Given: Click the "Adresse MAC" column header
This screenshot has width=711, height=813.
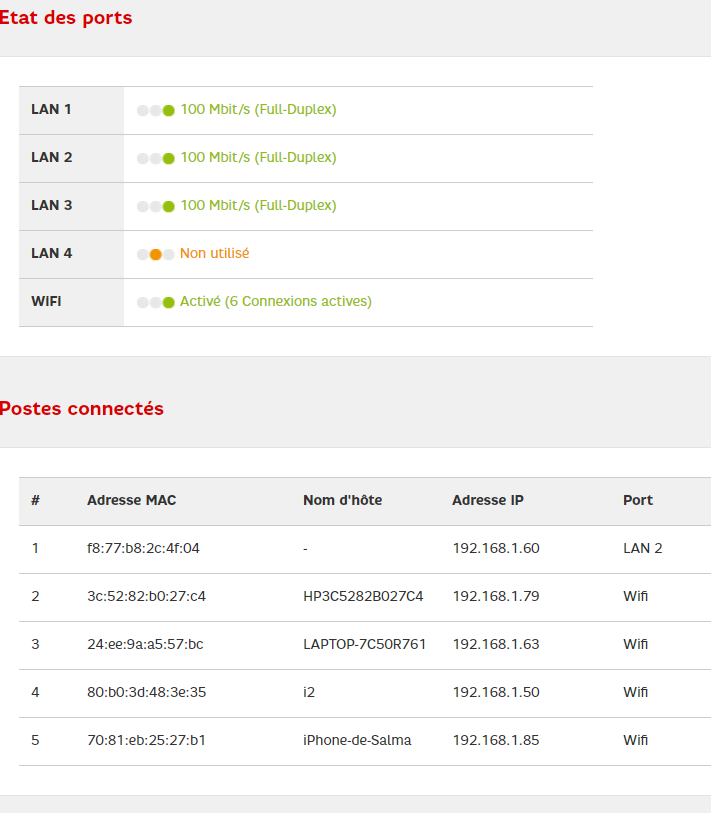Looking at the screenshot, I should tap(131, 500).
